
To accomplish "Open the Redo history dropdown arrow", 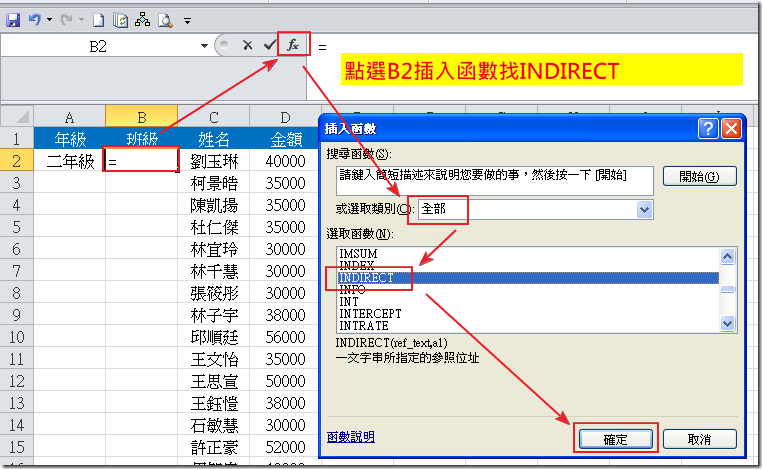I will [x=81, y=20].
